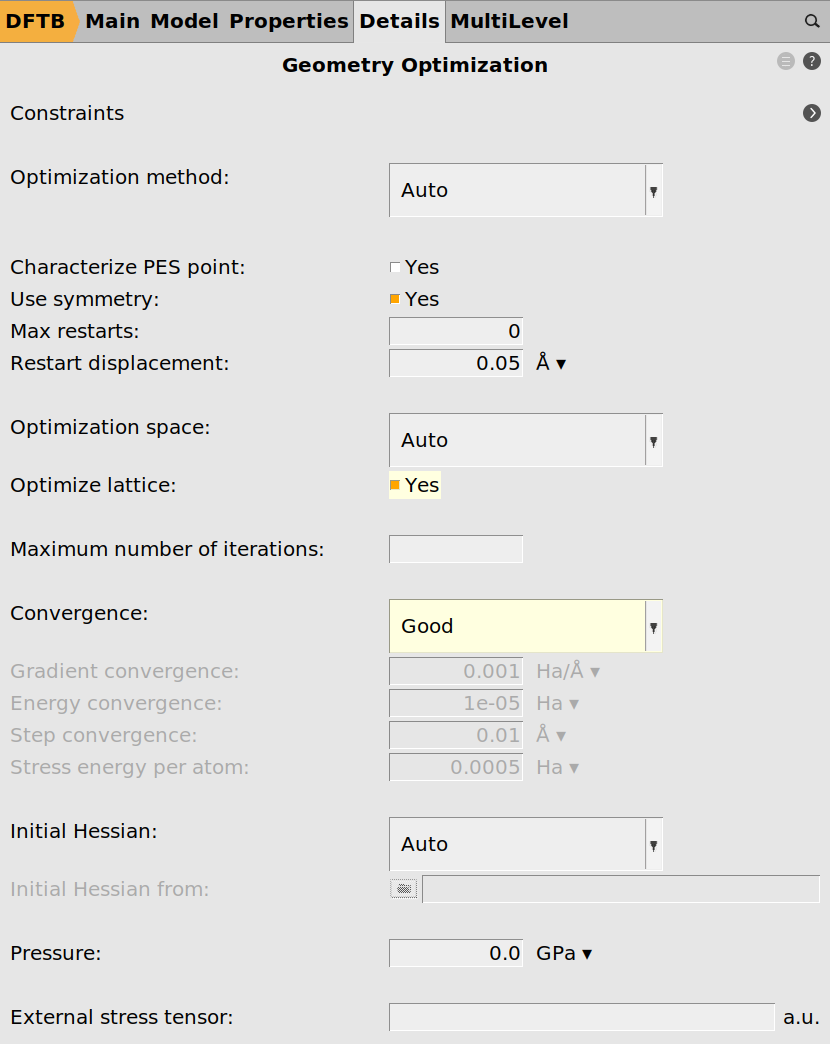Viewport: 830px width, 1044px height.
Task: Uncheck the Optimize lattice option
Action: click(x=395, y=485)
